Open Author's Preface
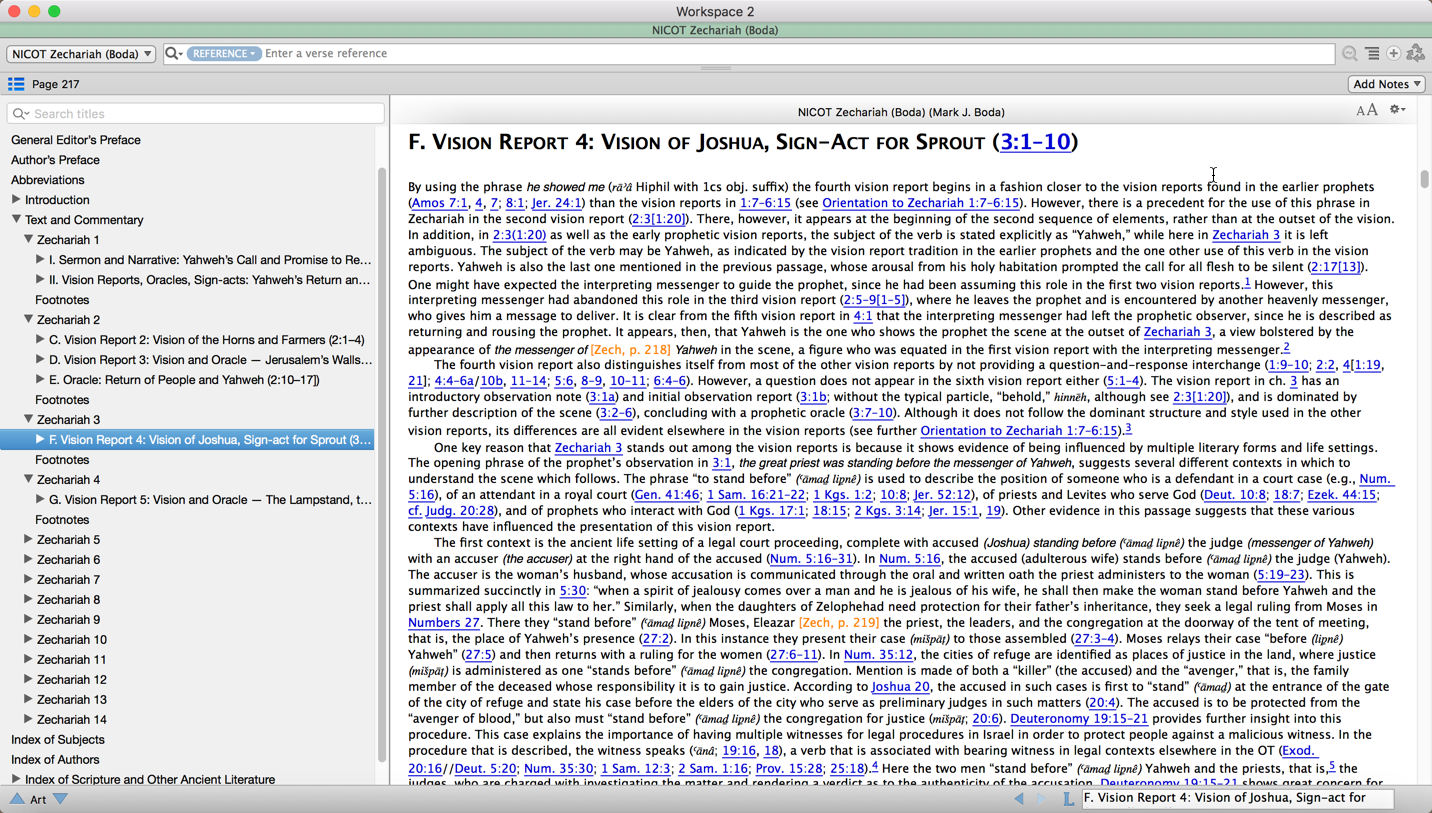 [x=55, y=160]
